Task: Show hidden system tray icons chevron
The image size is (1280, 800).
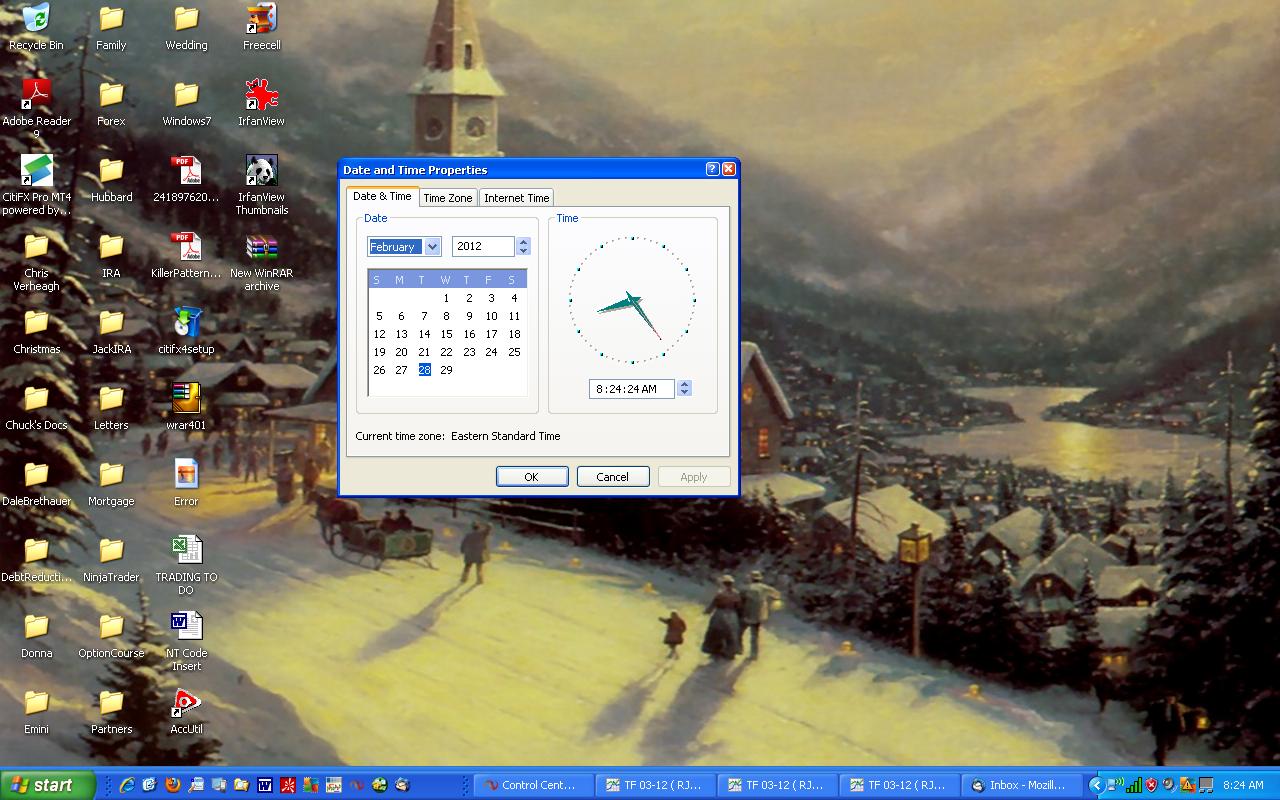Action: click(1096, 785)
